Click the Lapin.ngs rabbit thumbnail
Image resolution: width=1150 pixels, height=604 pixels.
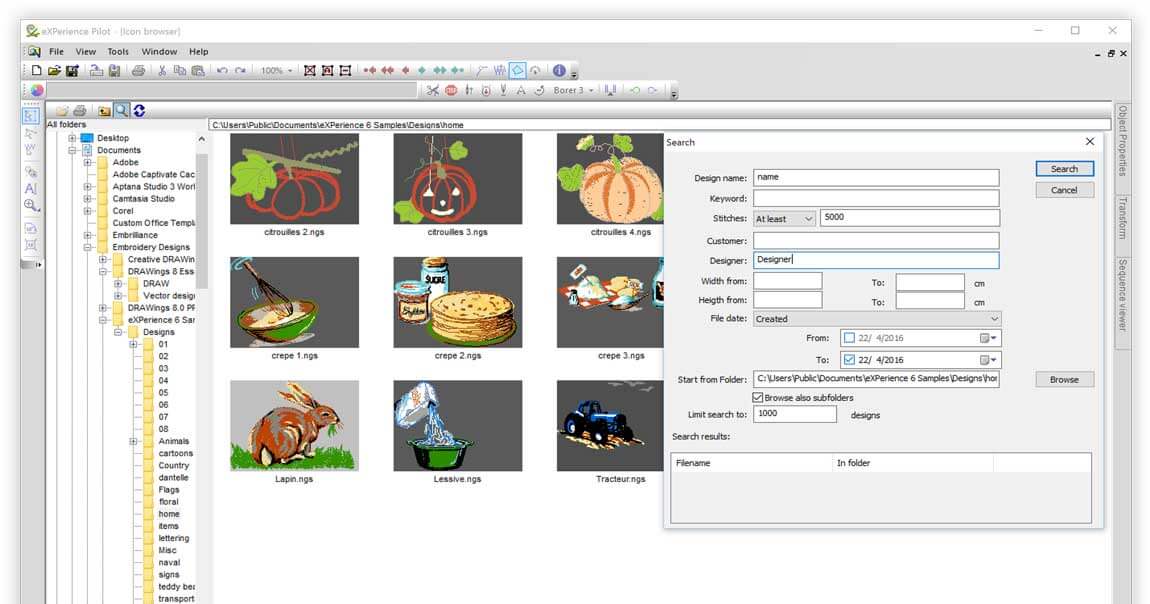(x=294, y=425)
